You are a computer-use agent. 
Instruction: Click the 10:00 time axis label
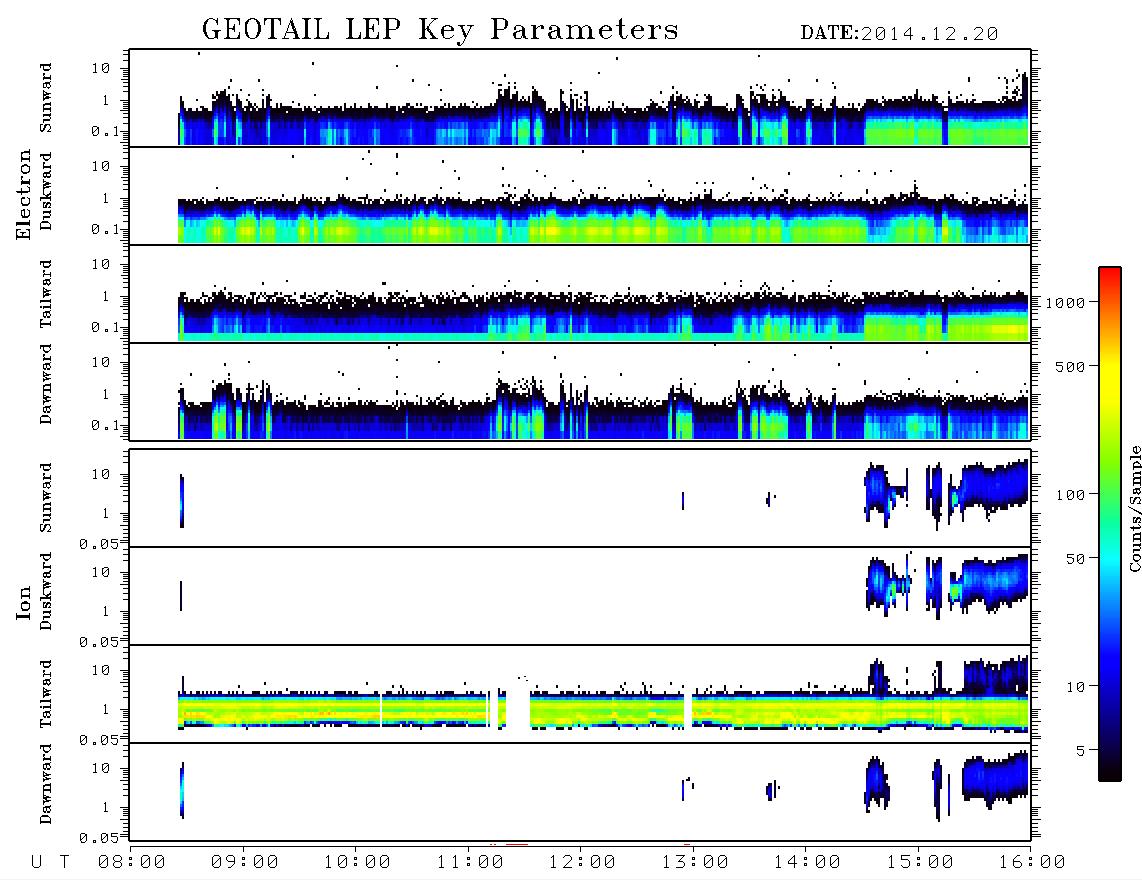coord(357,863)
